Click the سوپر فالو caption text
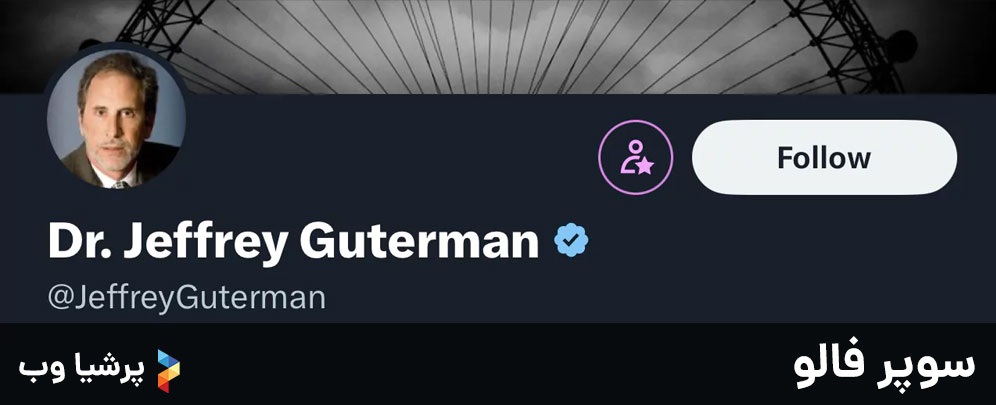The width and height of the screenshot is (996, 405). click(x=883, y=366)
